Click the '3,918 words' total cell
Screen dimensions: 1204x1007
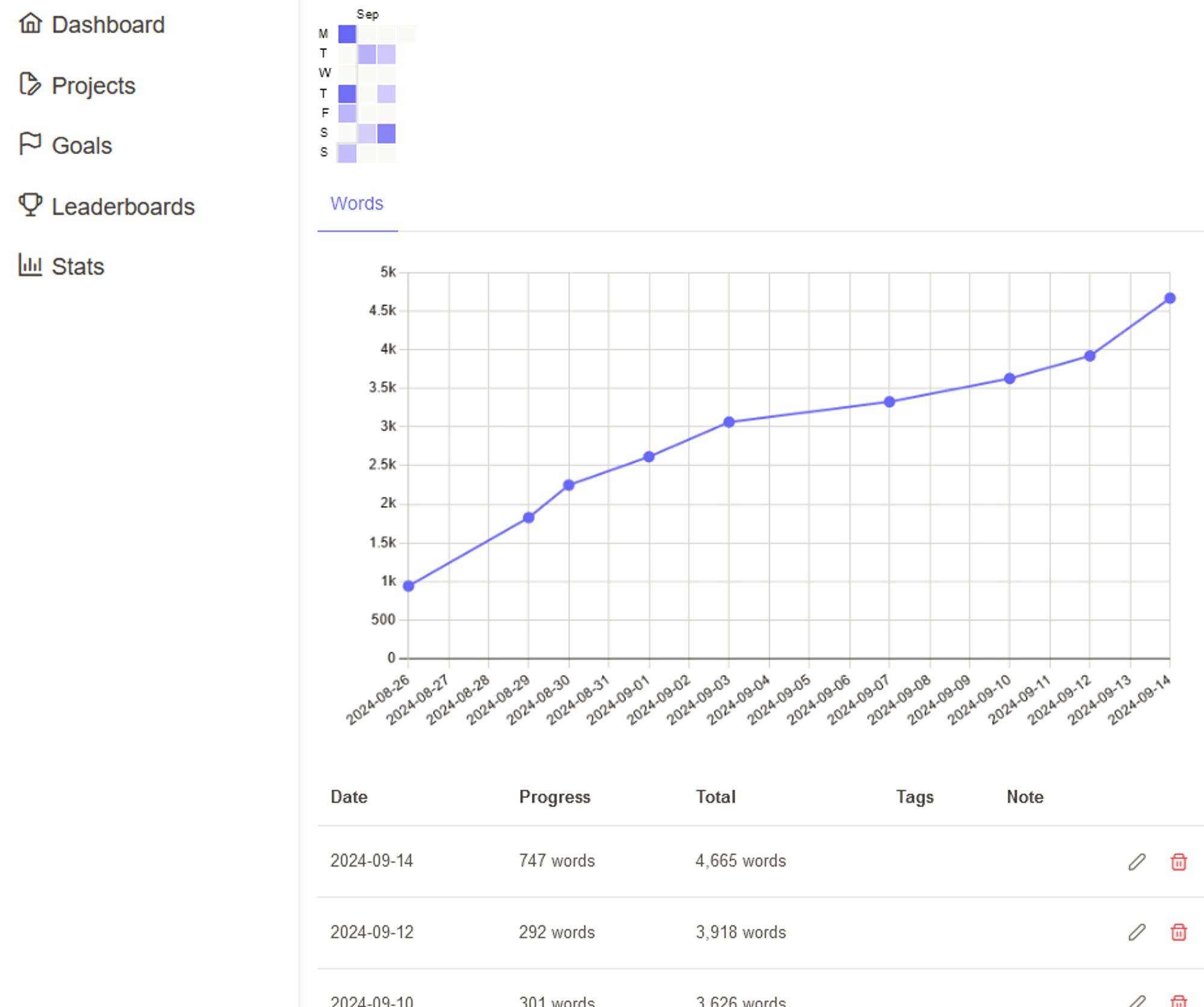point(740,932)
